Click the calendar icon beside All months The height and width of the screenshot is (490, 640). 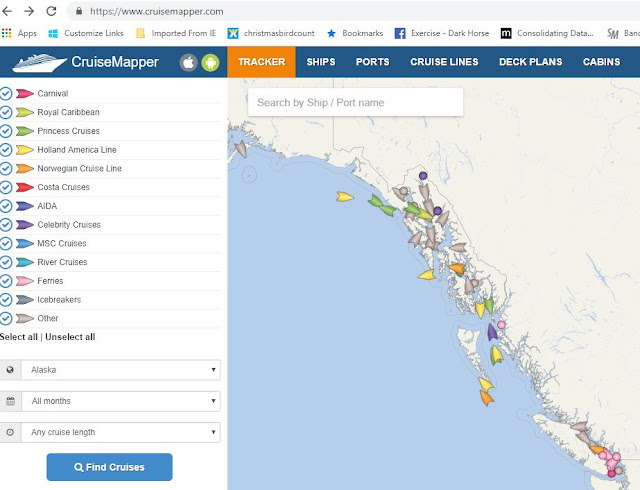click(10, 401)
